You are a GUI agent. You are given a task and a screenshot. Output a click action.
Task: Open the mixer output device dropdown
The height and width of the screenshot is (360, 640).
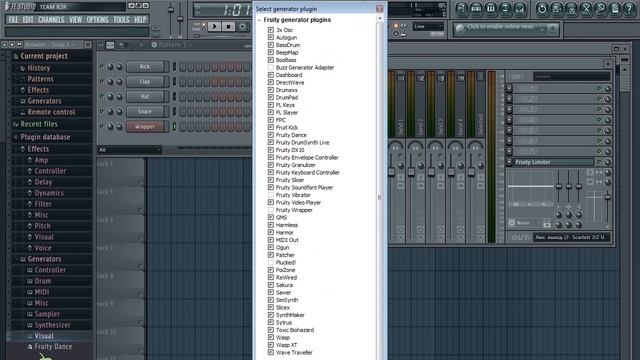[572, 237]
